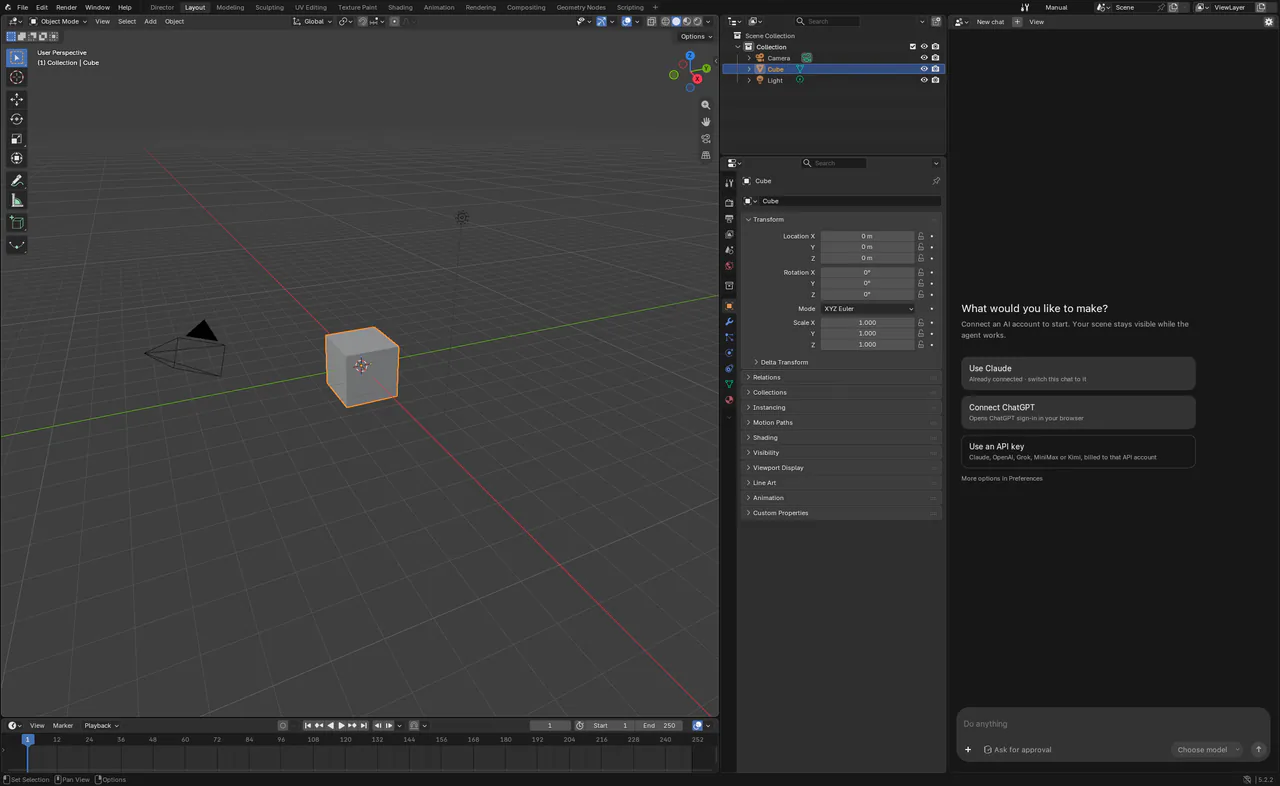Activate the Move tool
1280x786 pixels.
click(x=17, y=99)
